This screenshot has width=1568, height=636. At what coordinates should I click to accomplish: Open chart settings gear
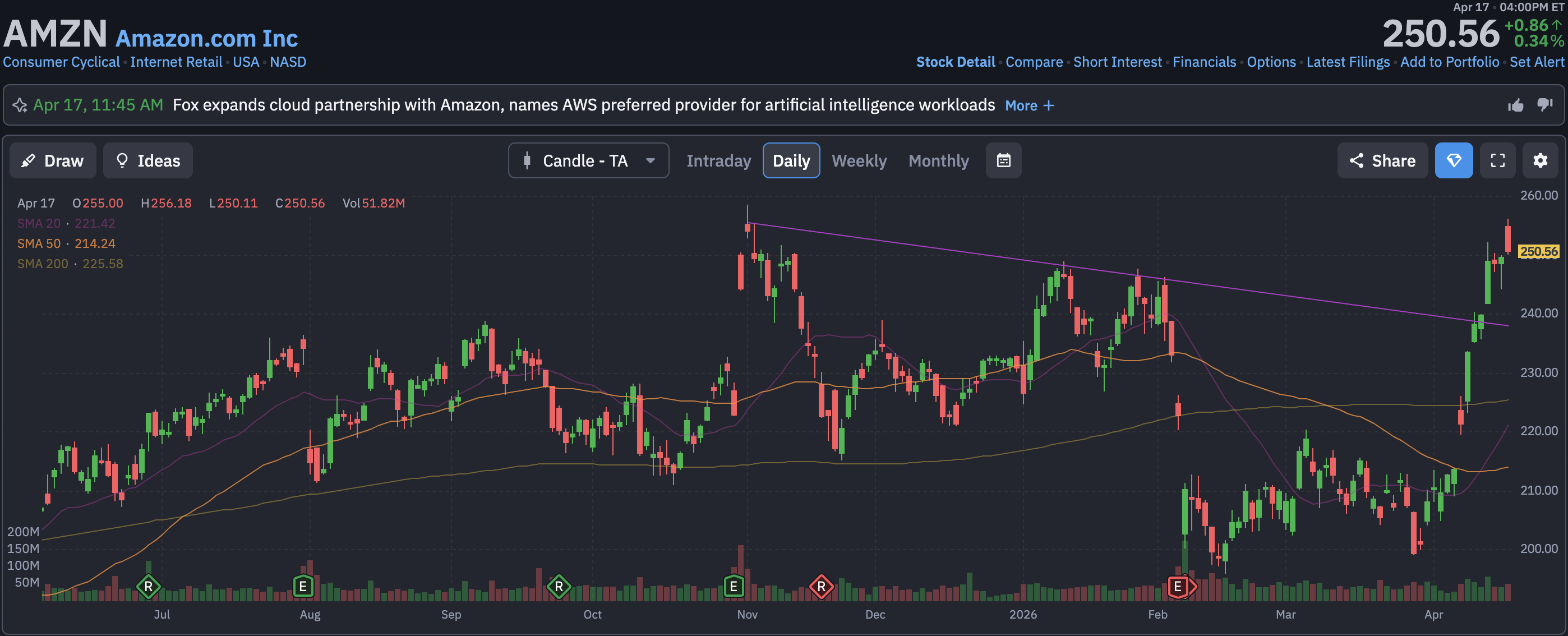coord(1540,160)
